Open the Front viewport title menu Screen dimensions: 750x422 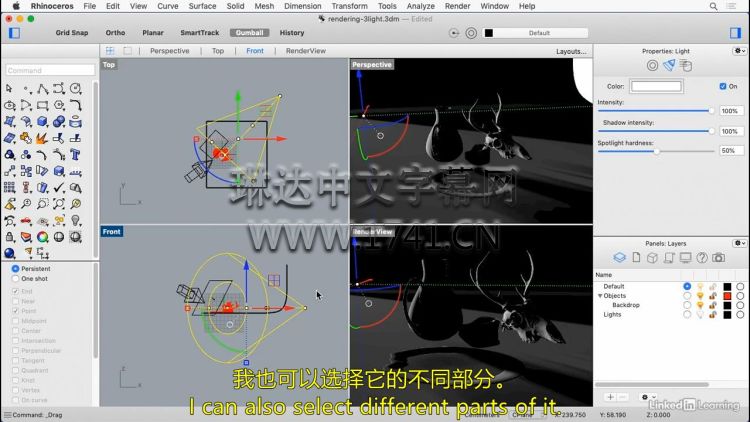111,232
